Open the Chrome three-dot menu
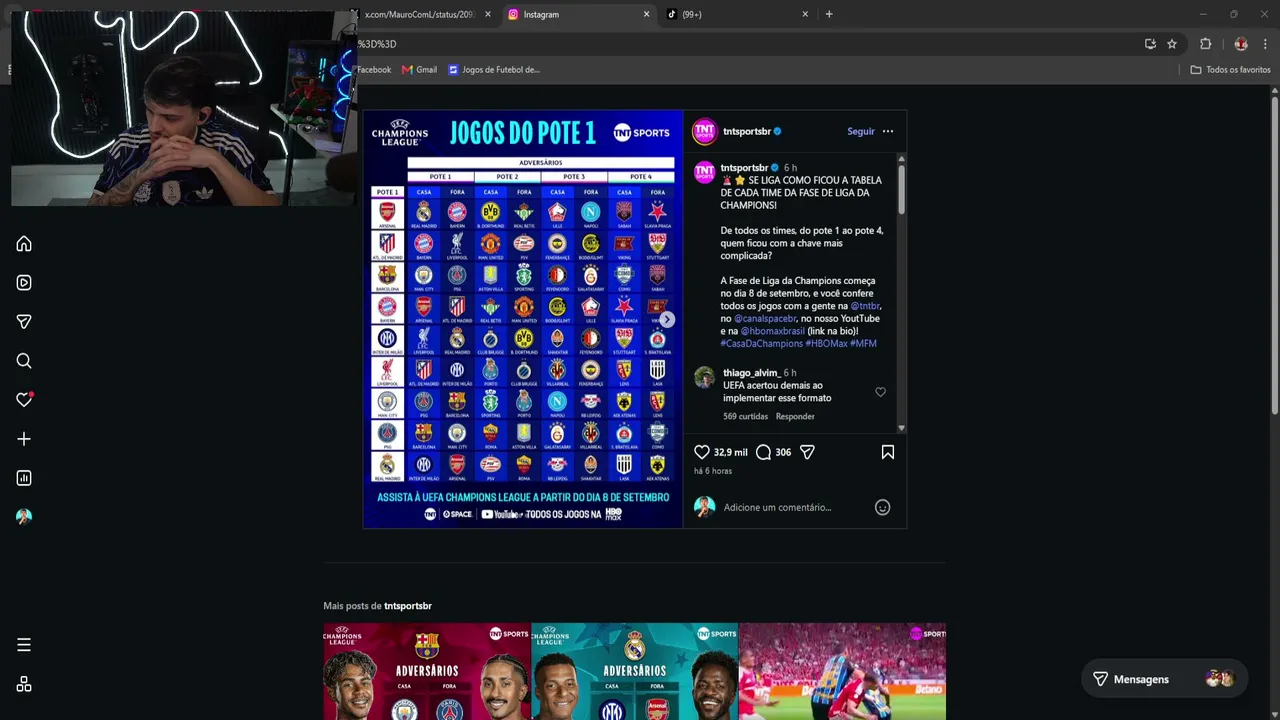 [x=1265, y=44]
